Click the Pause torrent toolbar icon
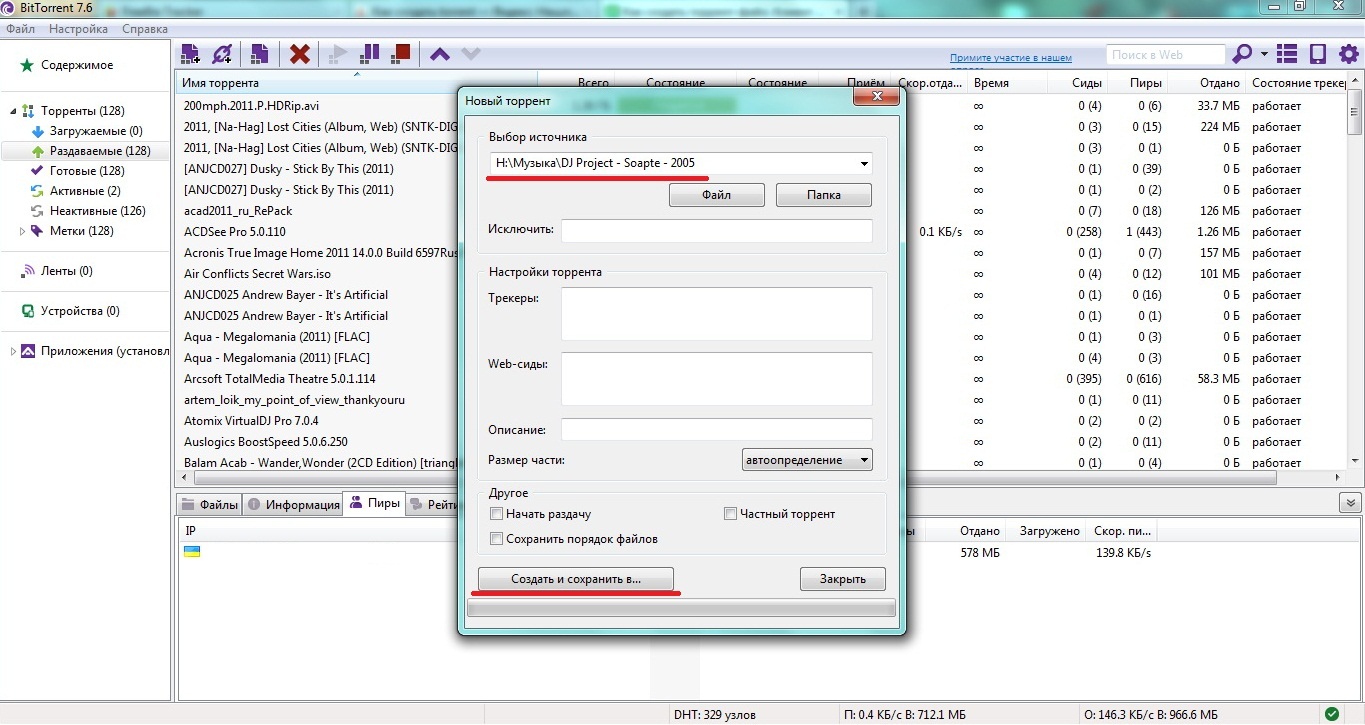Screen dimensions: 1365x725 pos(369,54)
